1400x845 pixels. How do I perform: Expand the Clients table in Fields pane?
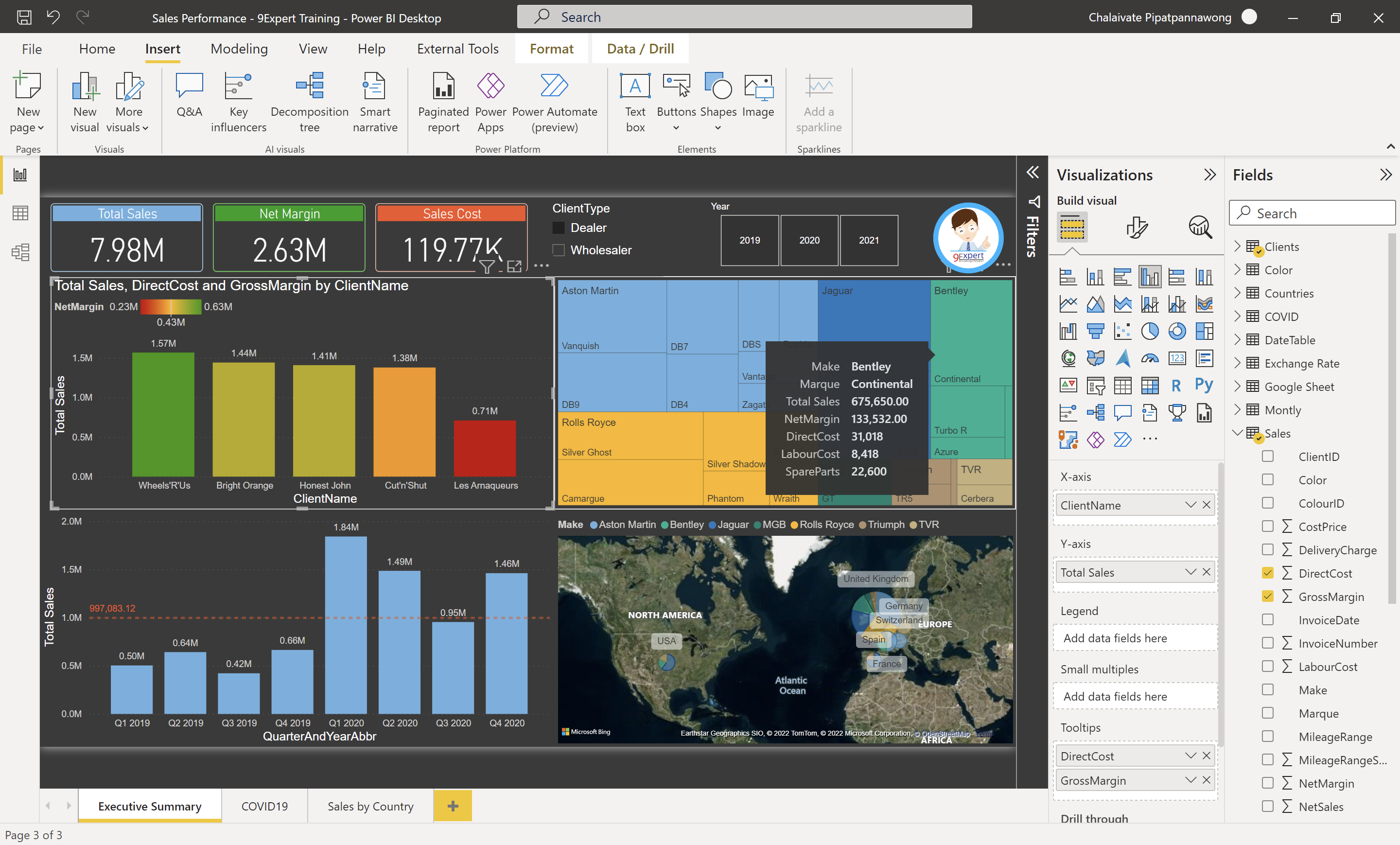tap(1238, 246)
